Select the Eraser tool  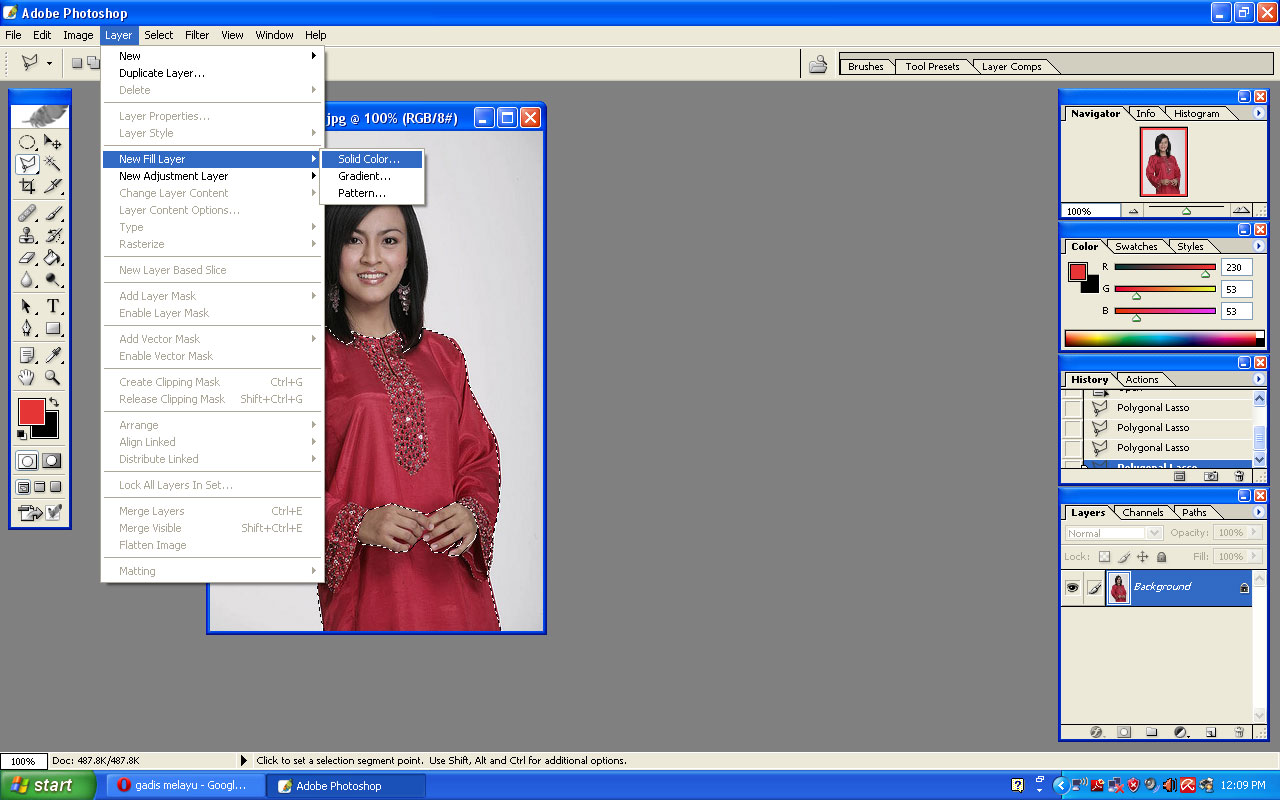tap(27, 257)
